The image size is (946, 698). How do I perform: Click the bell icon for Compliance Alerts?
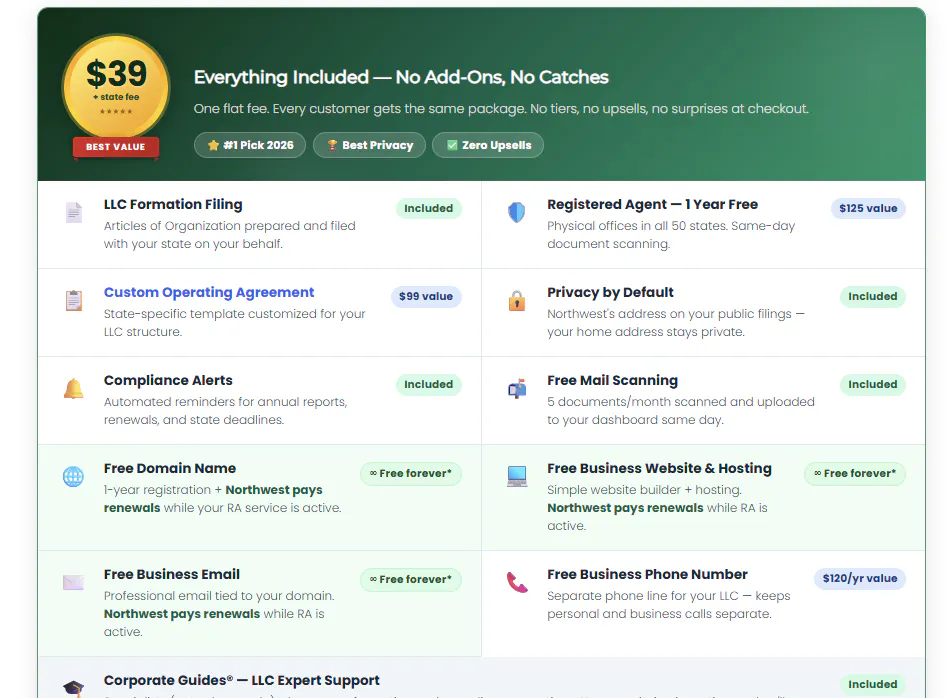click(x=74, y=389)
